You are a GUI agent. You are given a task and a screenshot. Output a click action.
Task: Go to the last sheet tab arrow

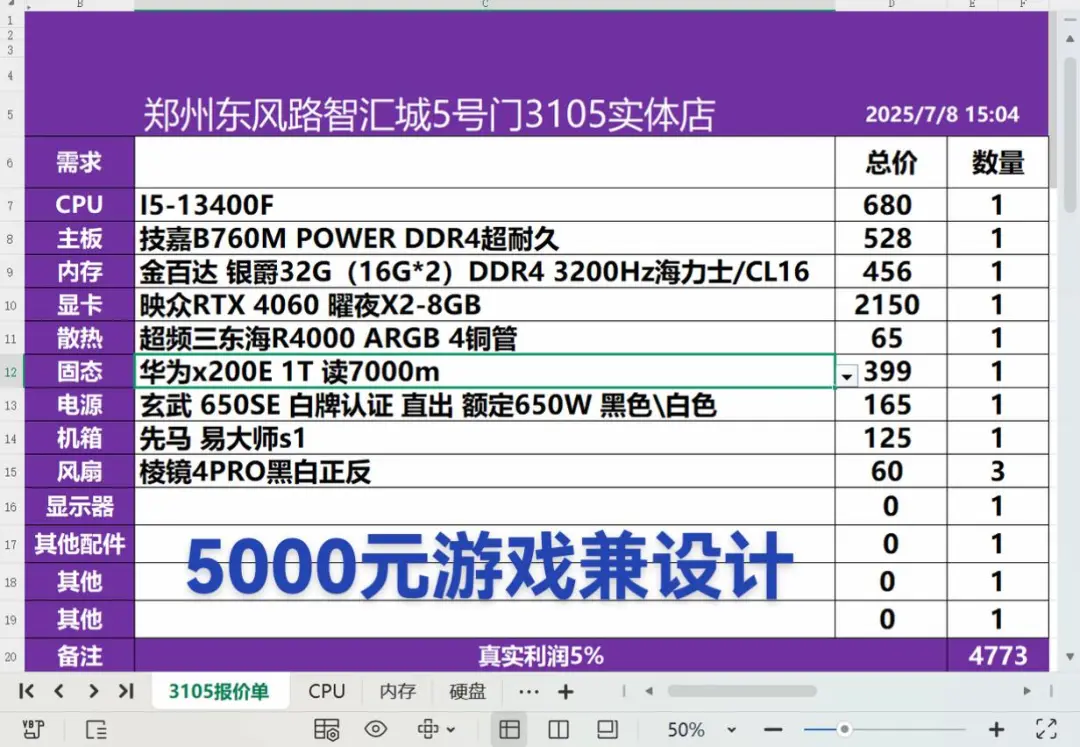click(126, 691)
